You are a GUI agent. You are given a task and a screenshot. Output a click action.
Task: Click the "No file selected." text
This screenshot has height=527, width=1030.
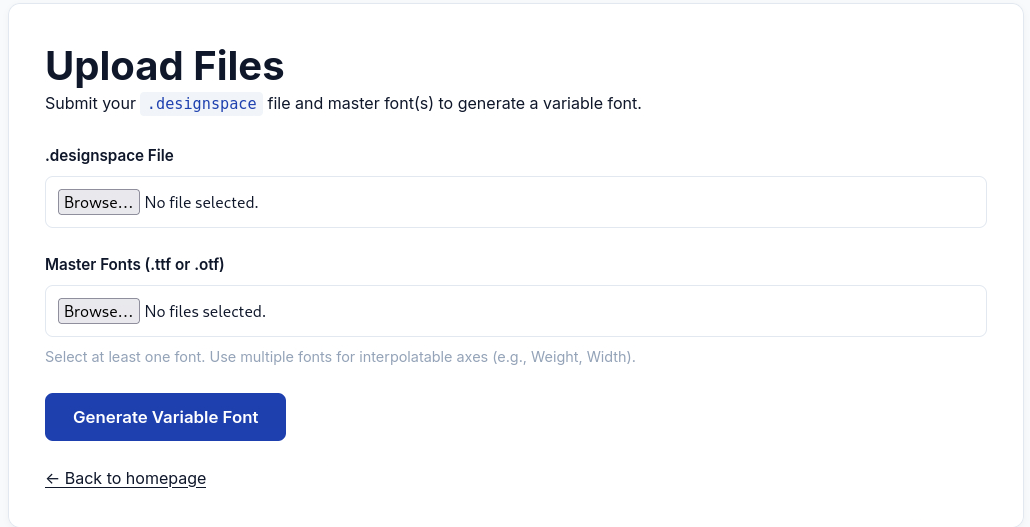[201, 202]
